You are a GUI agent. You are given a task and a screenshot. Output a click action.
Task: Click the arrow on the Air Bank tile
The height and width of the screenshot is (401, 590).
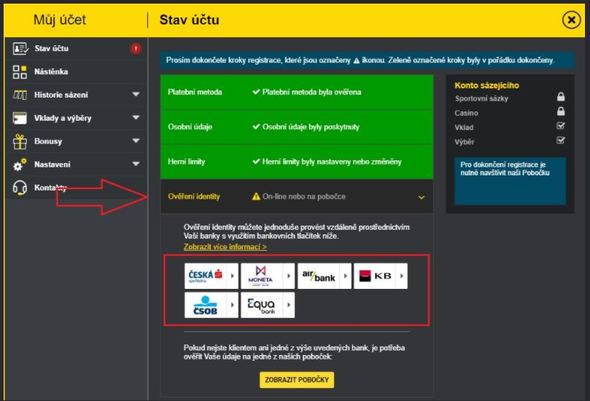click(345, 276)
